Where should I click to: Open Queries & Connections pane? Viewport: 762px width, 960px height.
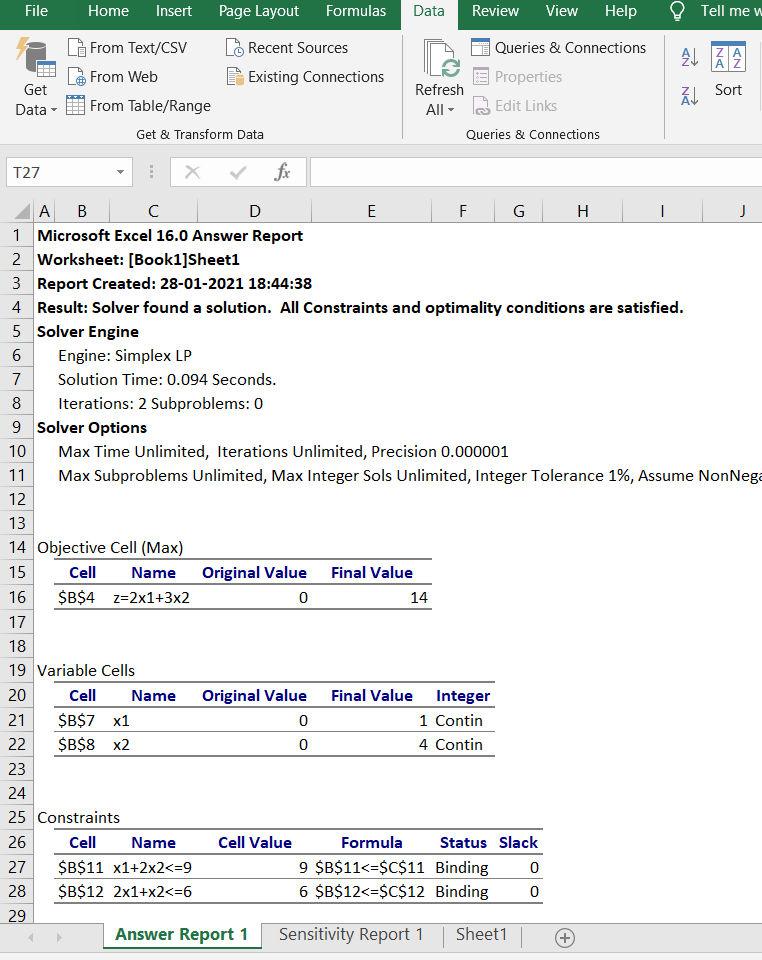click(558, 48)
